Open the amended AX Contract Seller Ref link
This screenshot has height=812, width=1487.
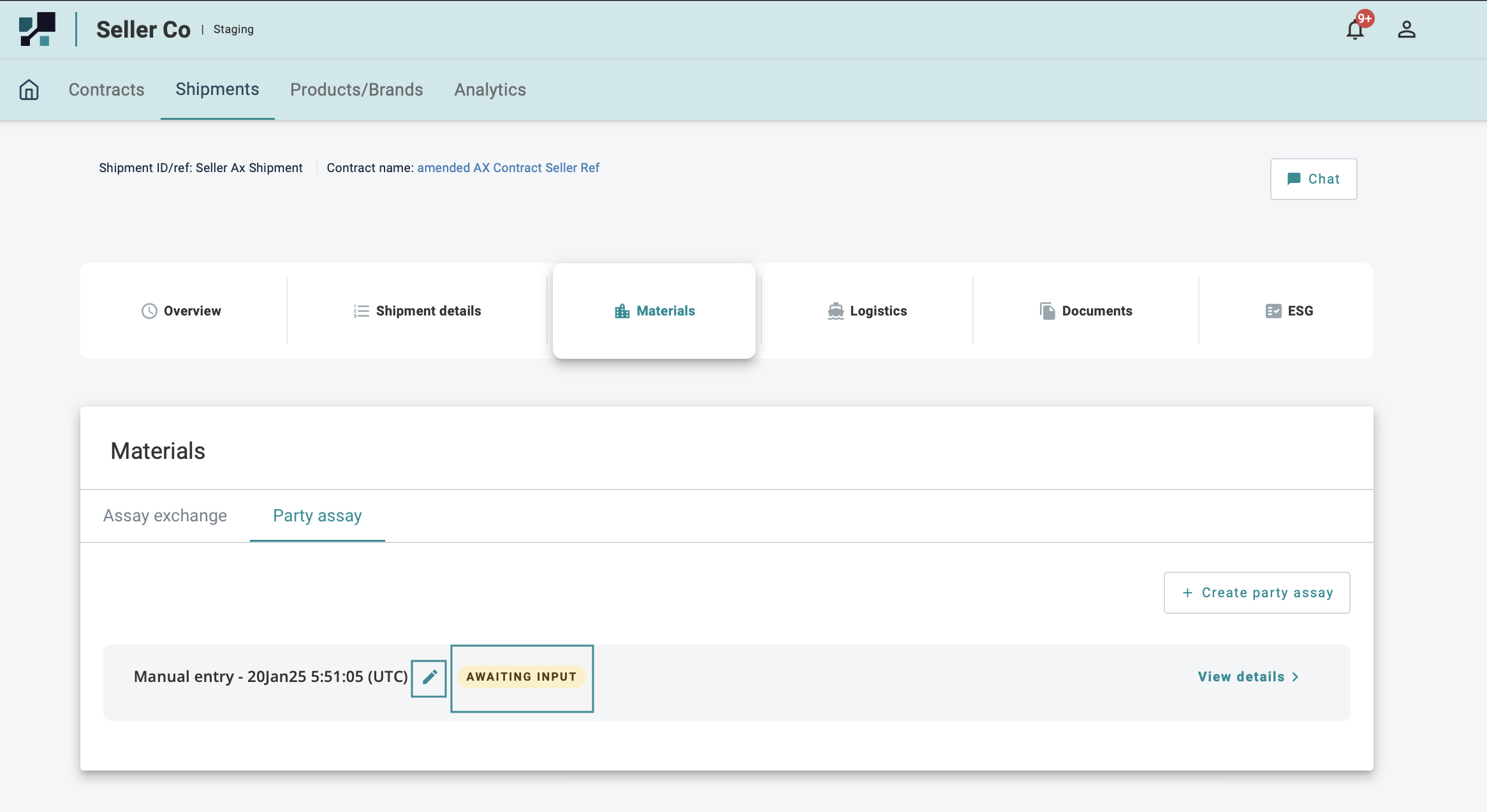(x=508, y=168)
